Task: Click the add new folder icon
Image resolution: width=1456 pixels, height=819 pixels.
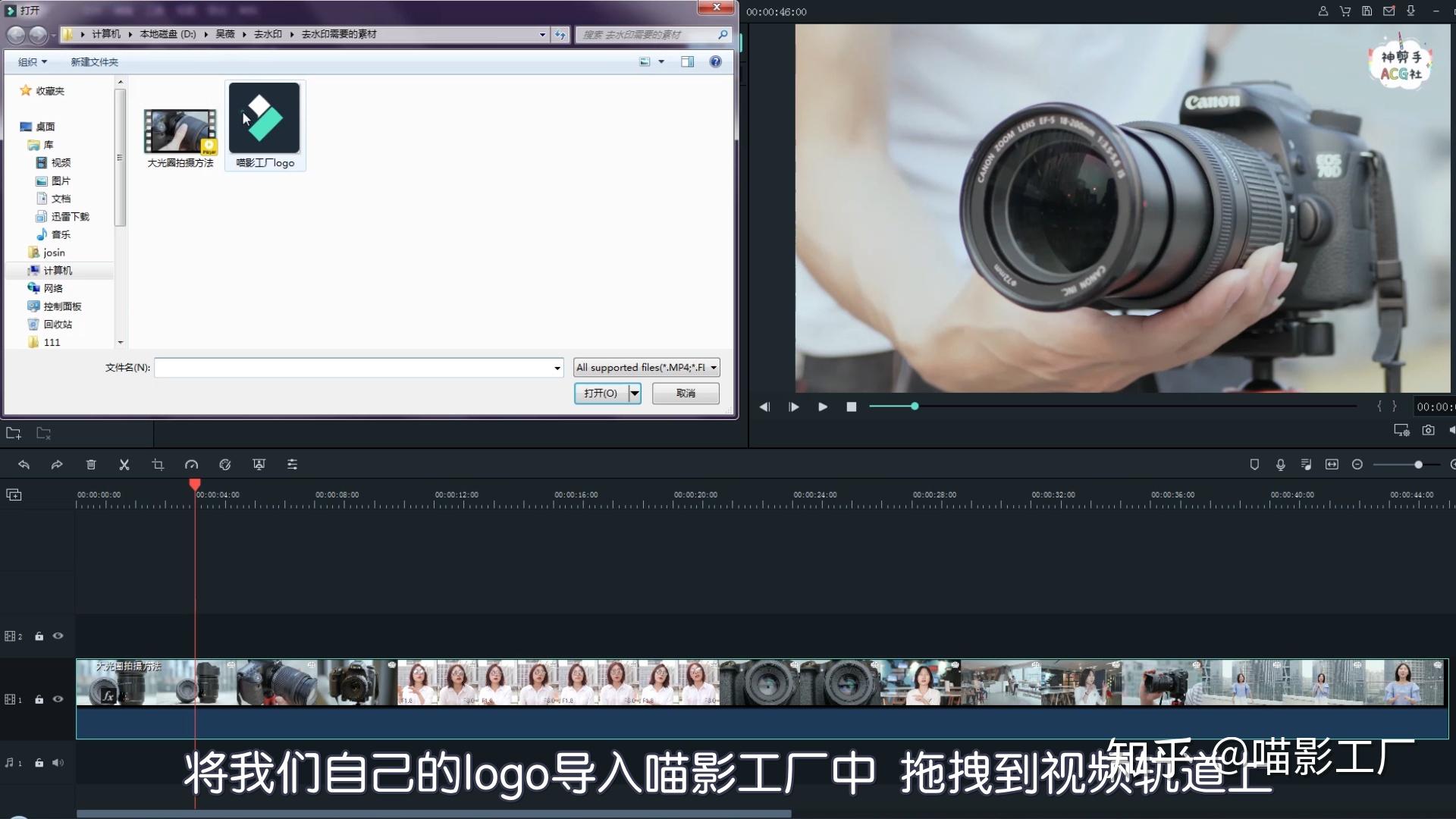Action: coord(14,433)
